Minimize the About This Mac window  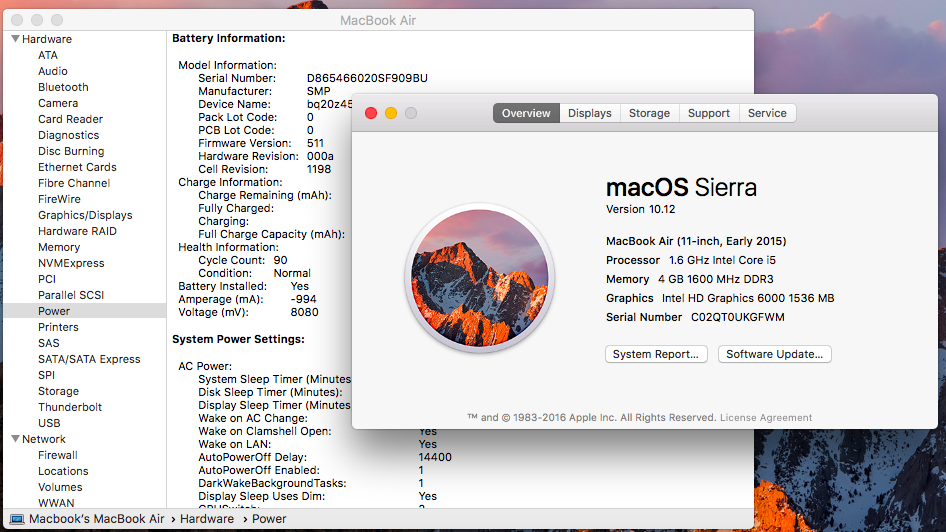pos(391,113)
